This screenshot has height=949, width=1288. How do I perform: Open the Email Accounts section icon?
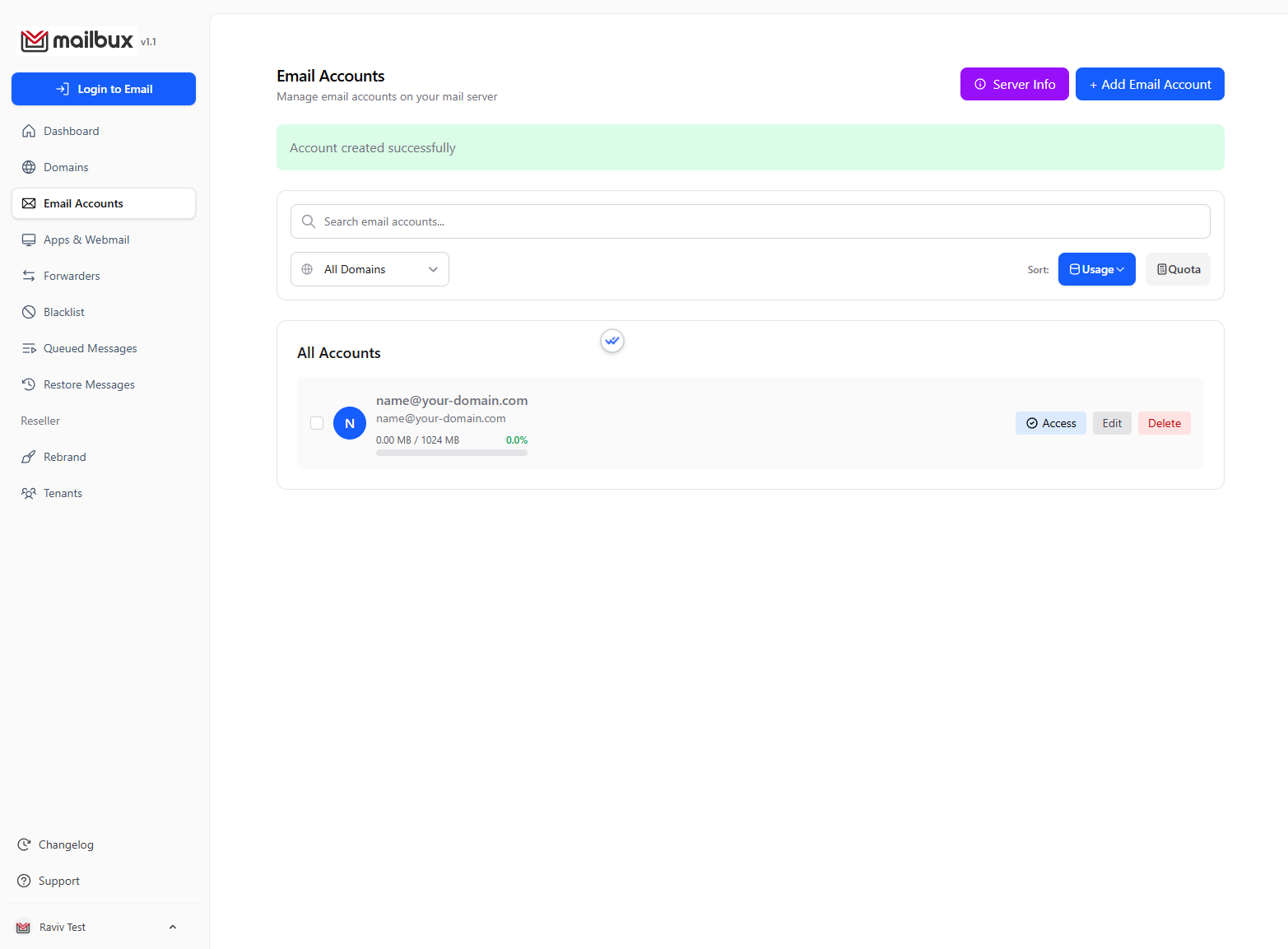(x=29, y=203)
